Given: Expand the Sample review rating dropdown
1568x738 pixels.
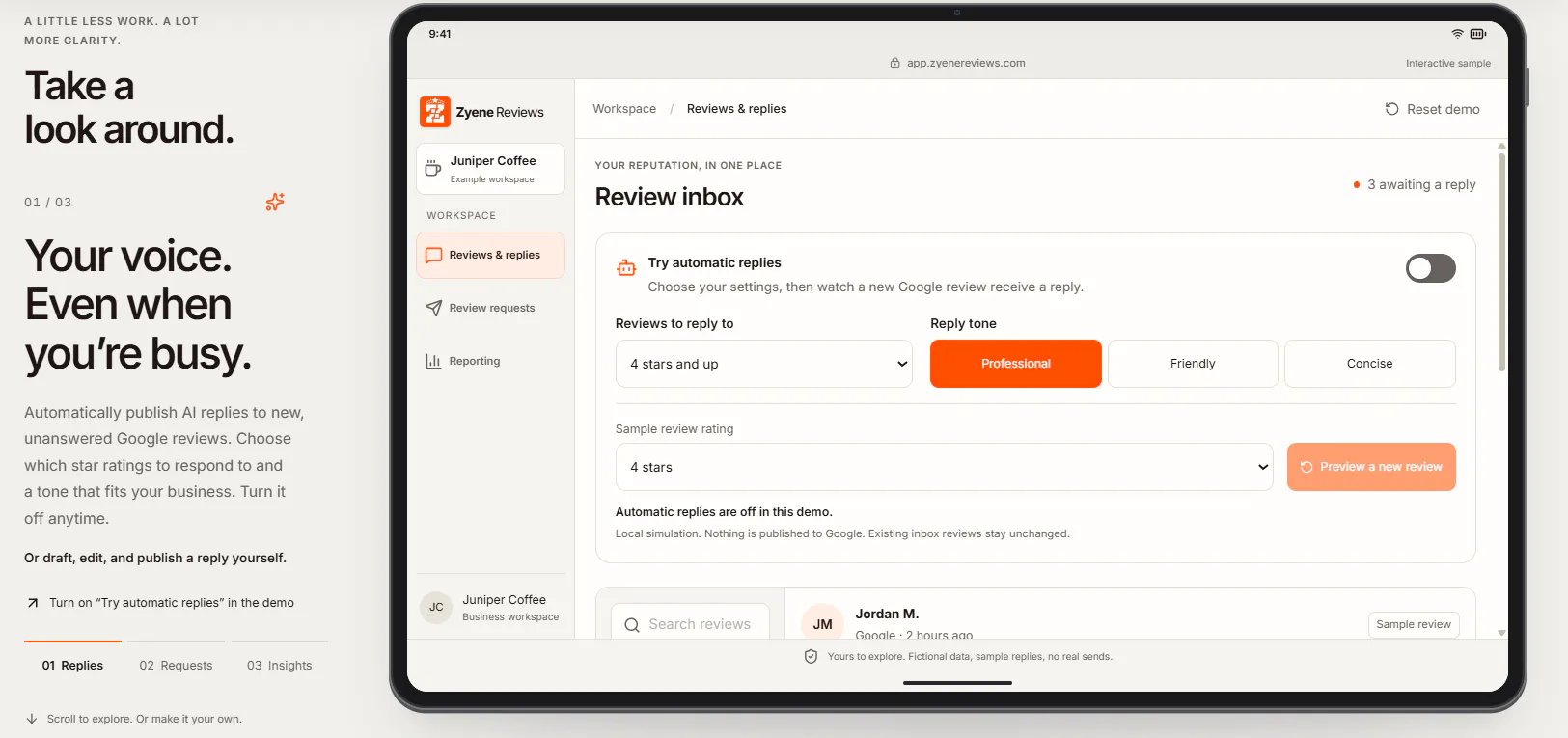Looking at the screenshot, I should [x=945, y=467].
